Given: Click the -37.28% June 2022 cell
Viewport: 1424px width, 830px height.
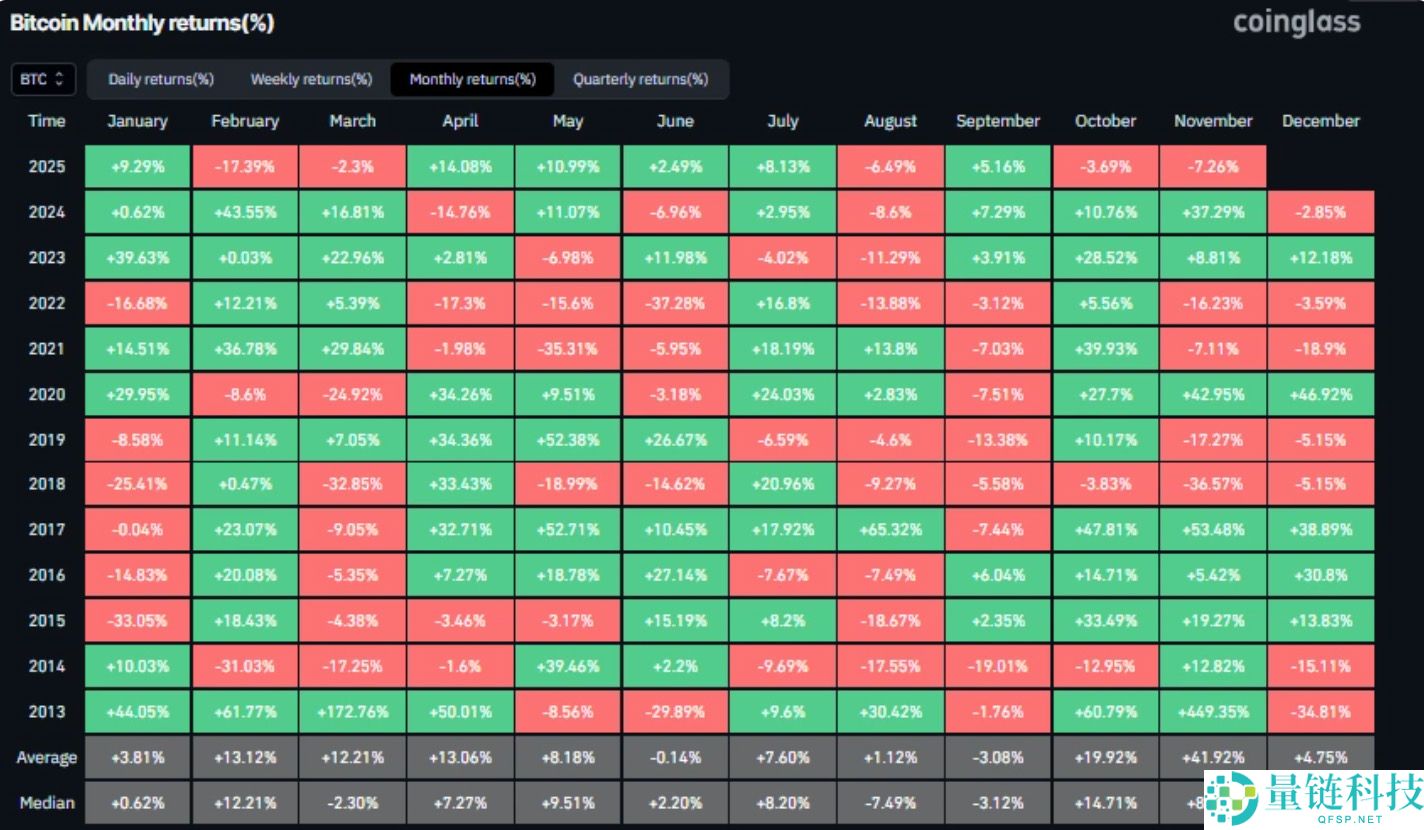Looking at the screenshot, I should (x=675, y=303).
